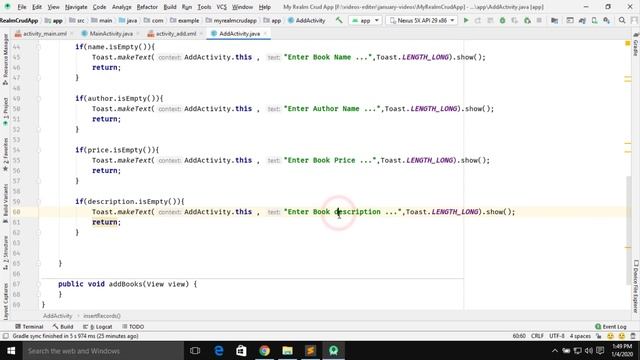The width and height of the screenshot is (640, 360).
Task: Open the Project tool window side tab
Action: (x=5, y=111)
